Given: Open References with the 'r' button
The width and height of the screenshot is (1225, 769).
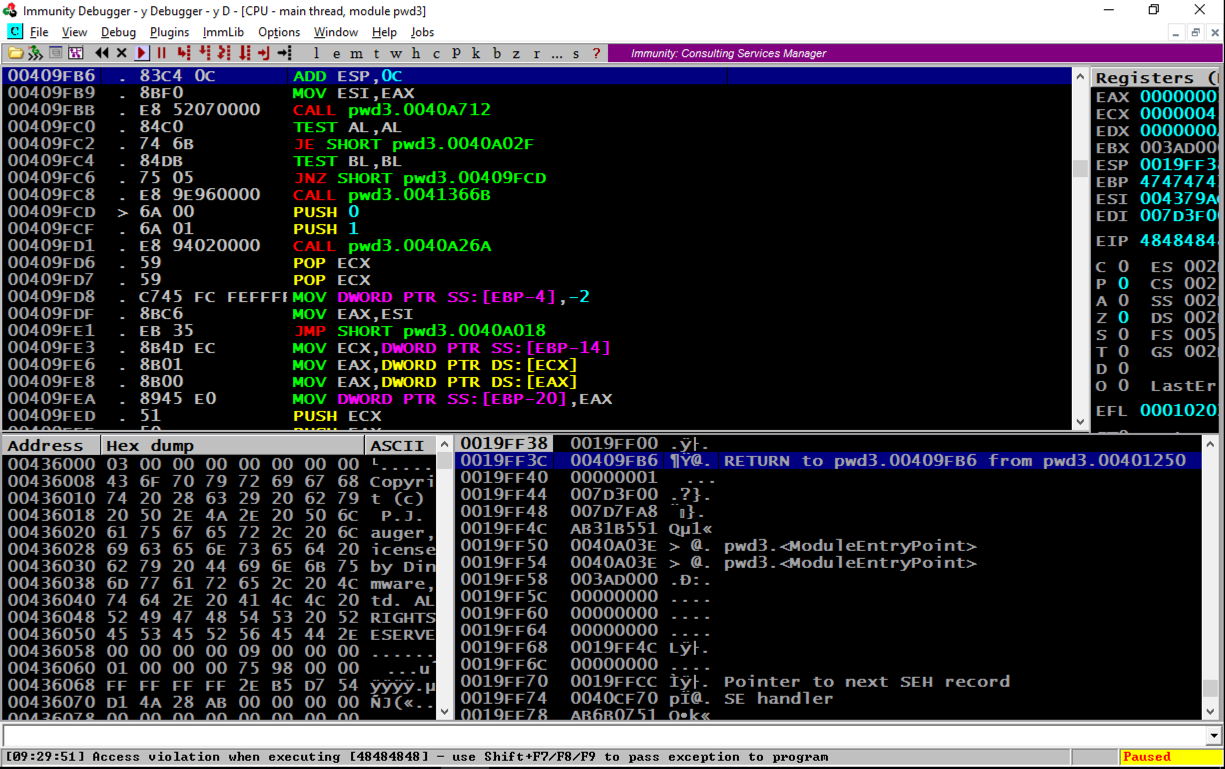Looking at the screenshot, I should click(537, 53).
